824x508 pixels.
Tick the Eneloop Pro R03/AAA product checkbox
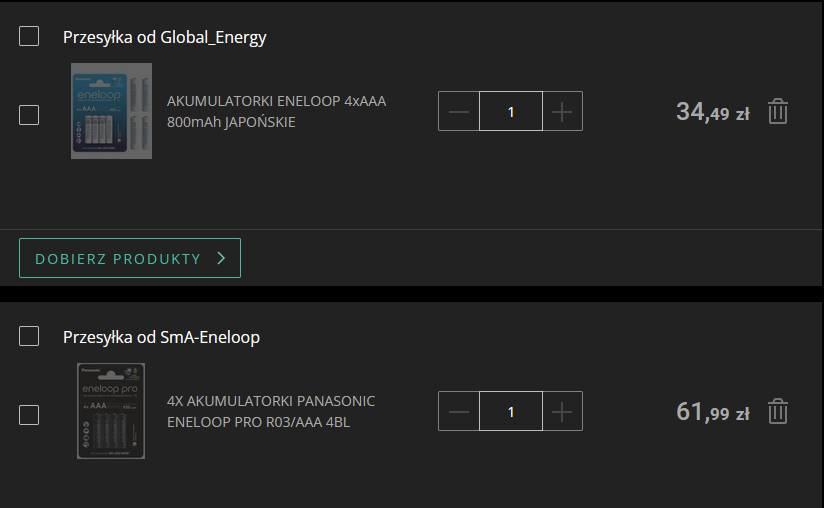click(29, 414)
